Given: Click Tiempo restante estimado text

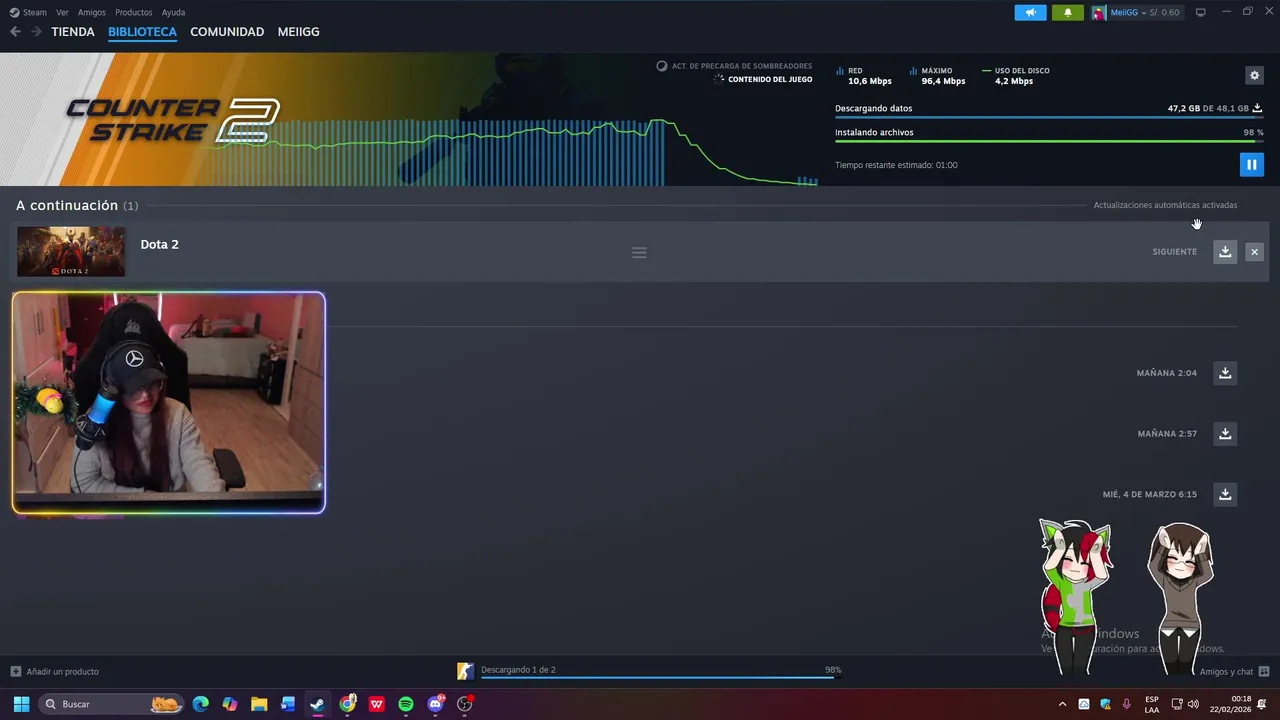Looking at the screenshot, I should (x=896, y=165).
